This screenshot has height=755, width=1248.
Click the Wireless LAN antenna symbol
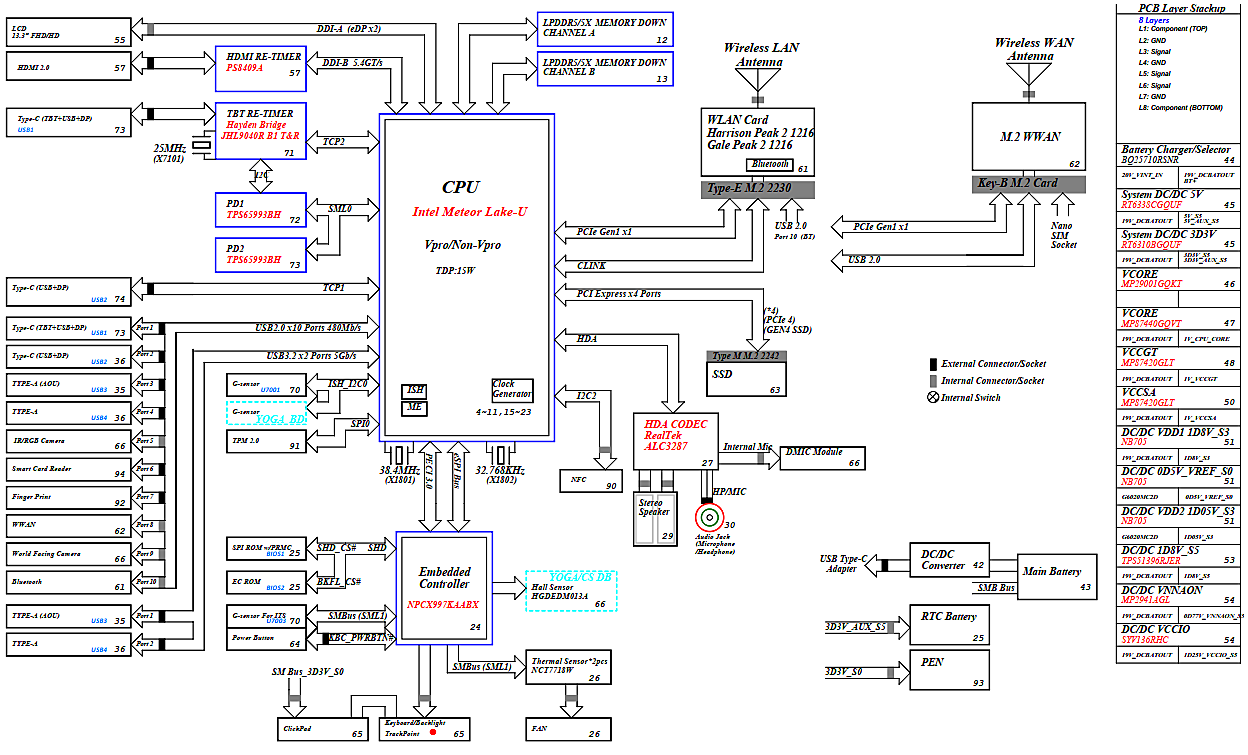759,82
